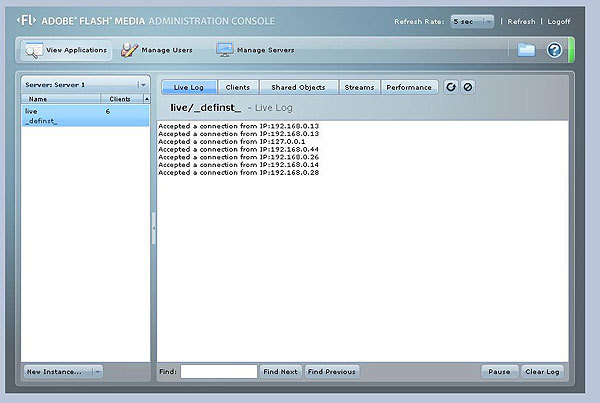The height and width of the screenshot is (403, 600).
Task: Click the client count 6 cell
Action: coord(108,111)
